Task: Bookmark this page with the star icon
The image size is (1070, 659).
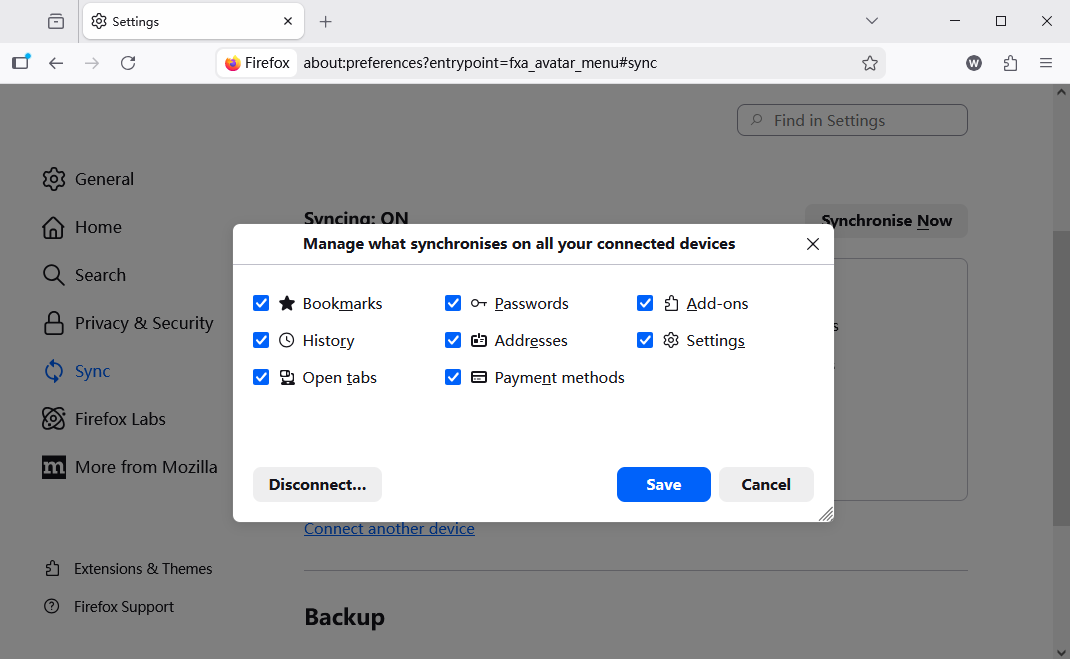Action: pyautogui.click(x=870, y=62)
